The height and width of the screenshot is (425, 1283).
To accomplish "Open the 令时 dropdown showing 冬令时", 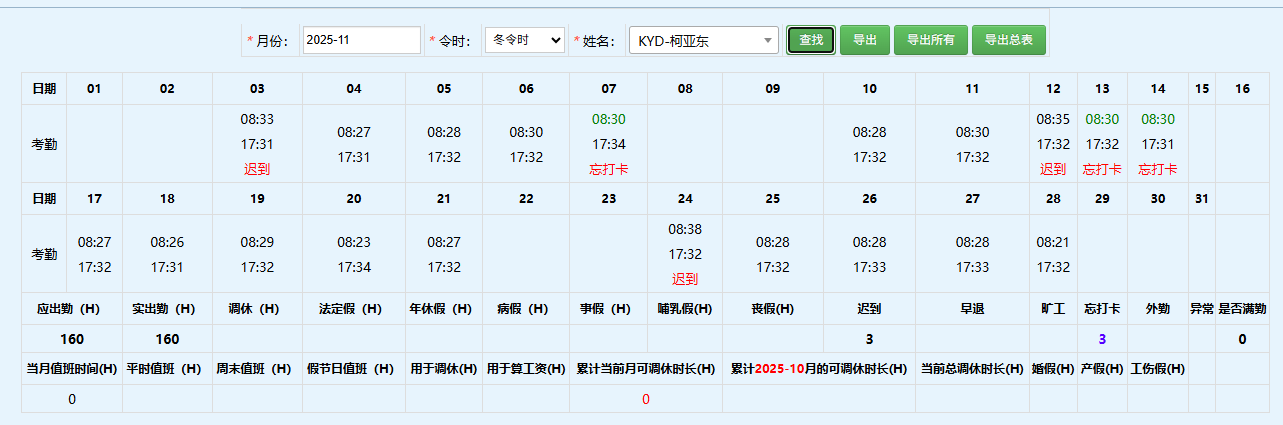I will (x=525, y=40).
